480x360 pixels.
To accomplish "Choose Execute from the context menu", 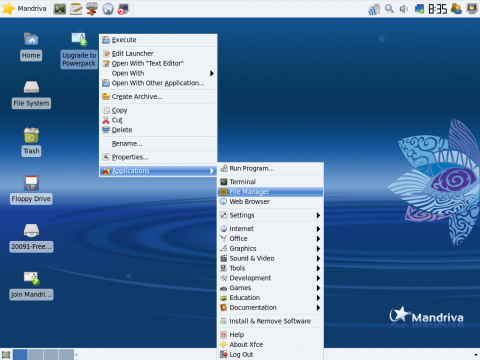I will [x=158, y=40].
